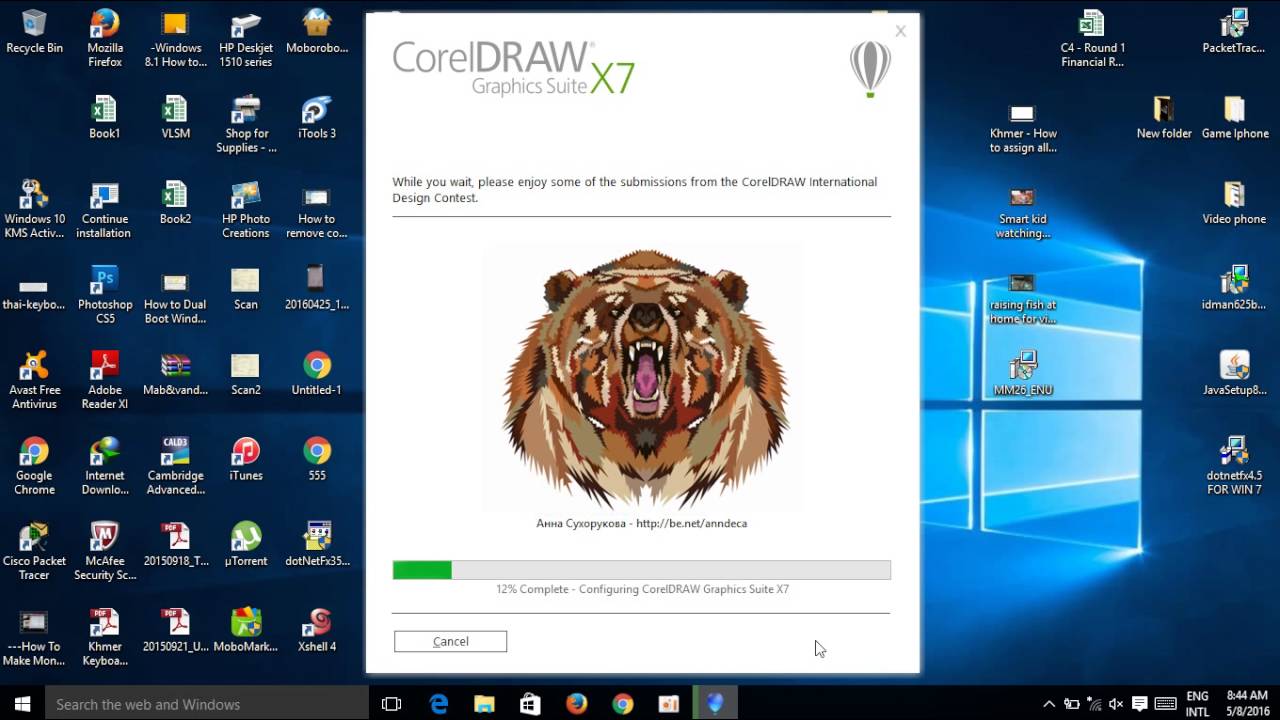Select the Windows 8.1 How to desktop icon

coord(175,38)
